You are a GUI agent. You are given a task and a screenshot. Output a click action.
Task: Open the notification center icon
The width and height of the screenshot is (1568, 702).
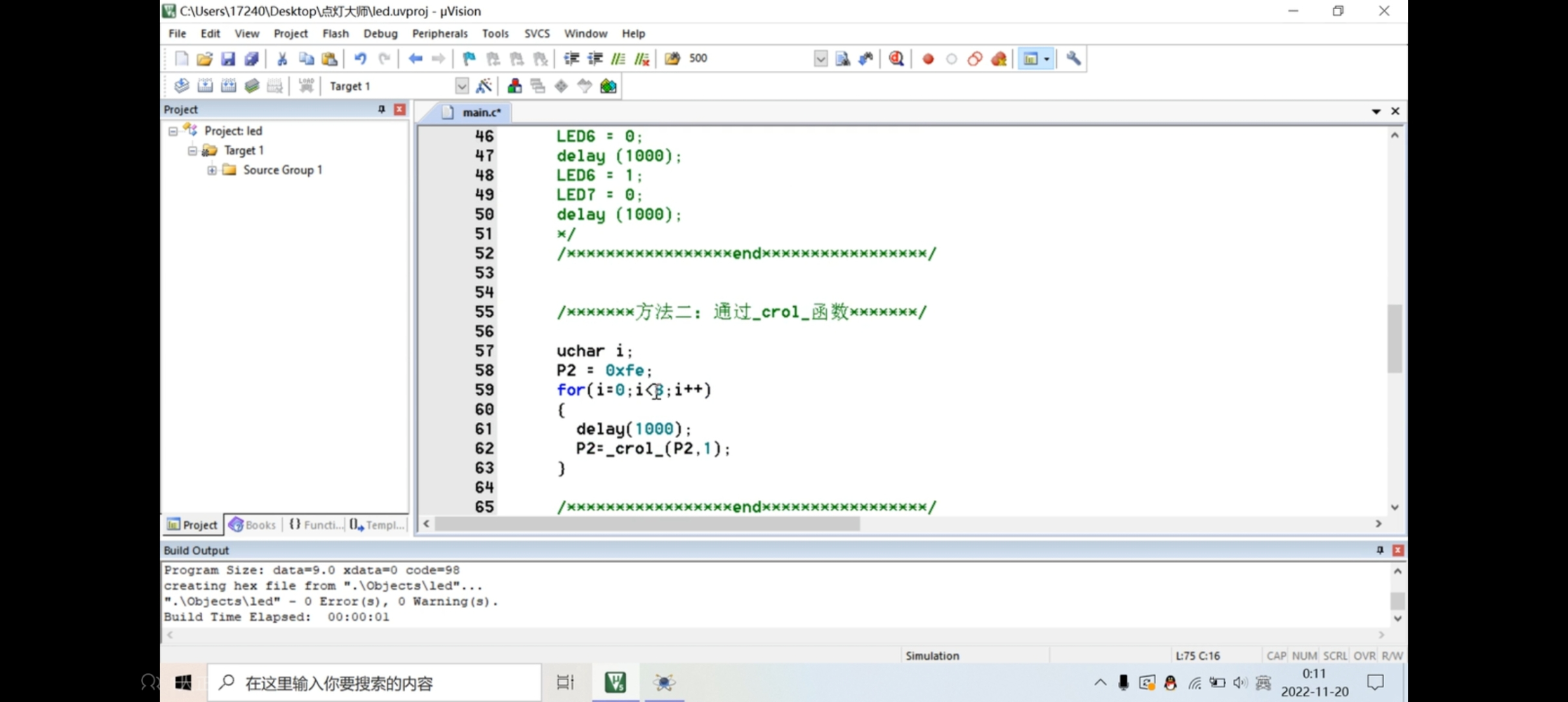pos(1376,682)
